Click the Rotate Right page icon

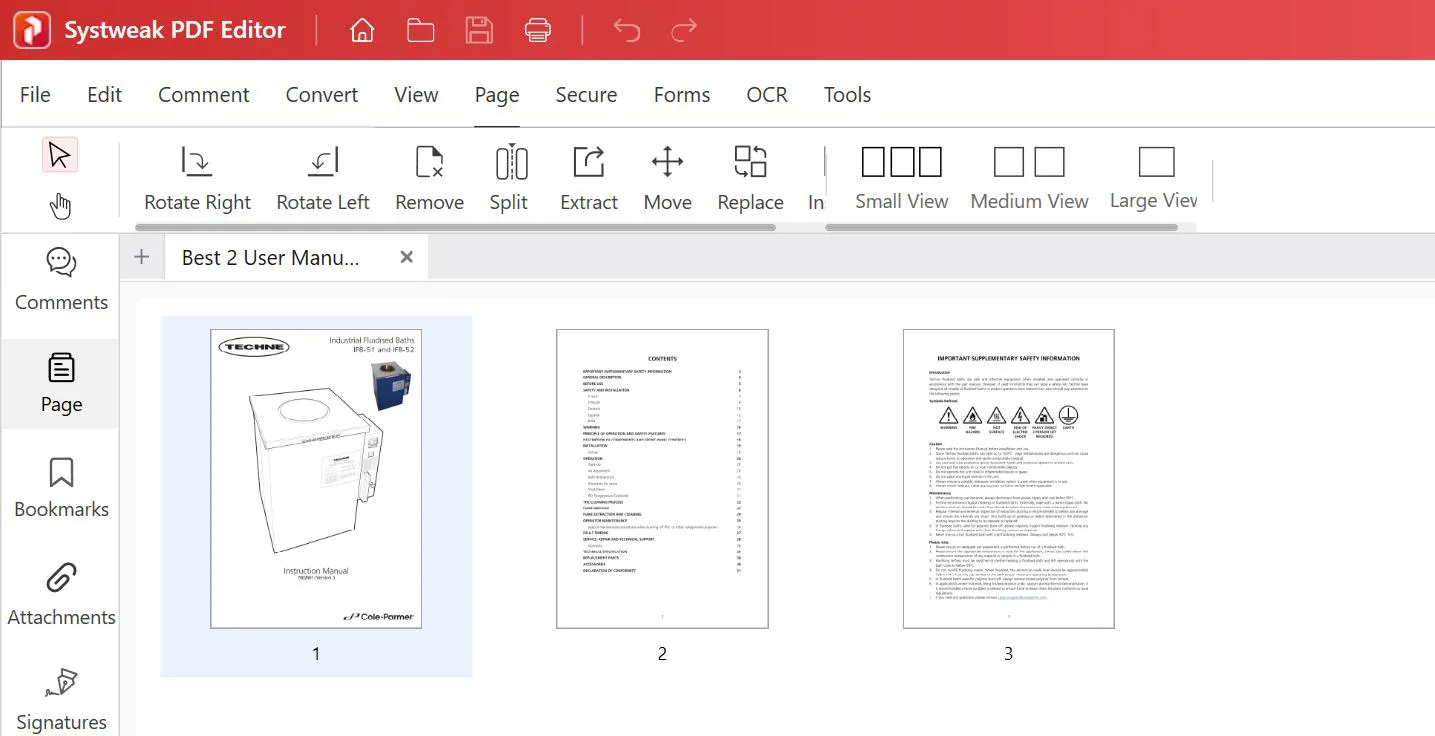197,163
